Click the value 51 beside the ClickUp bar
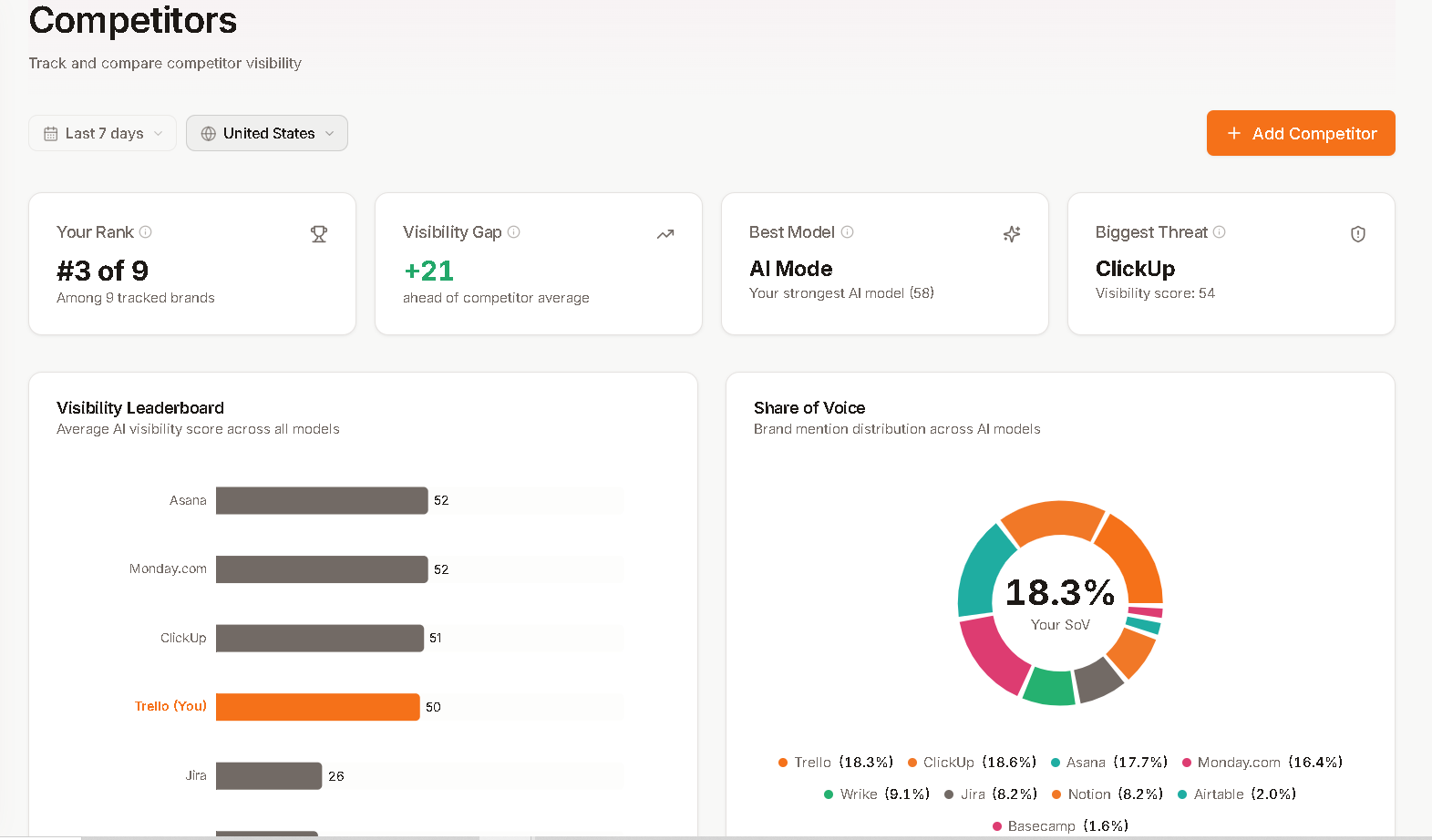1432x840 pixels. coord(436,638)
